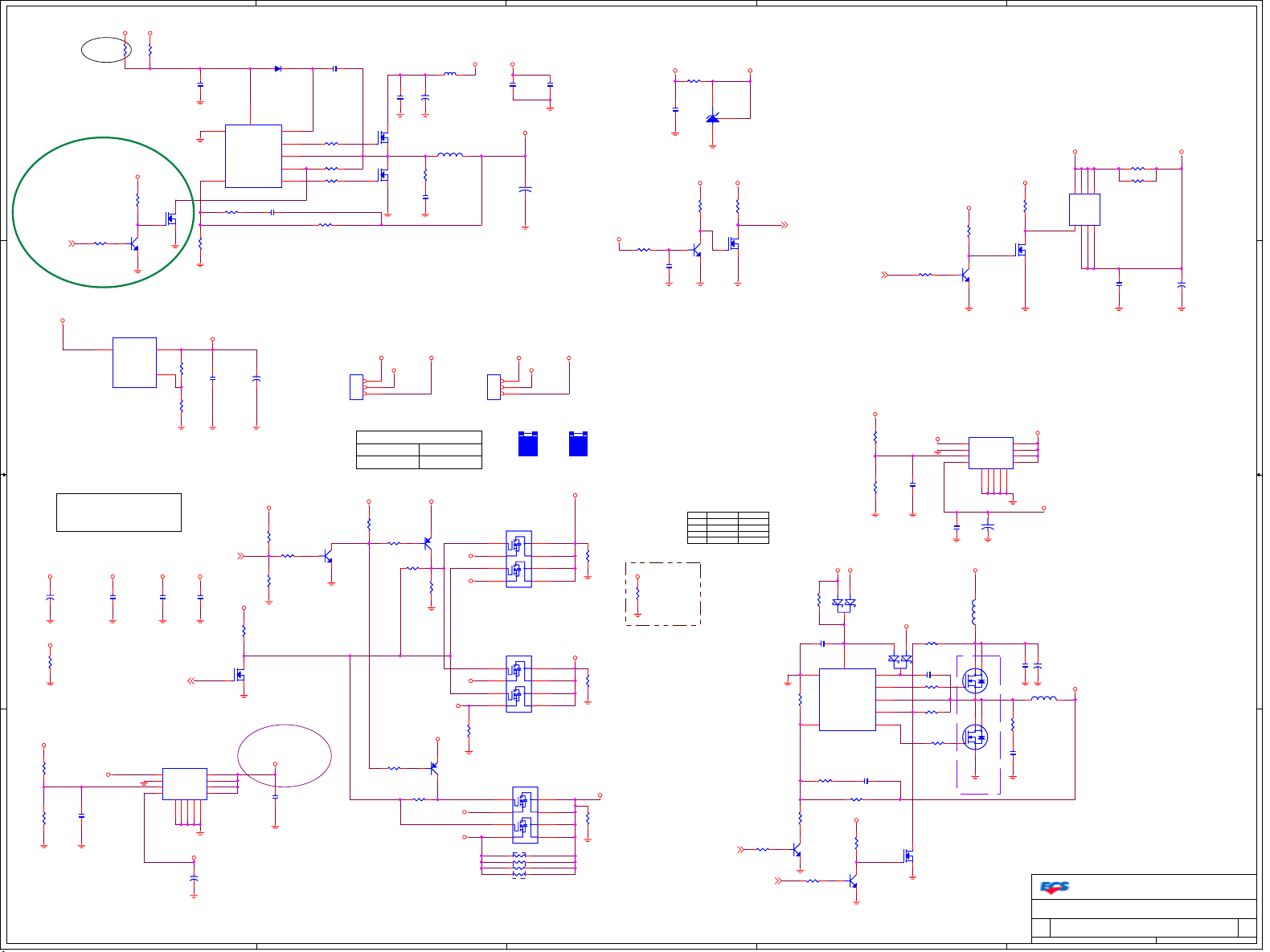The height and width of the screenshot is (952, 1270).
Task: Select the left three-pin header connector
Action: click(x=357, y=387)
